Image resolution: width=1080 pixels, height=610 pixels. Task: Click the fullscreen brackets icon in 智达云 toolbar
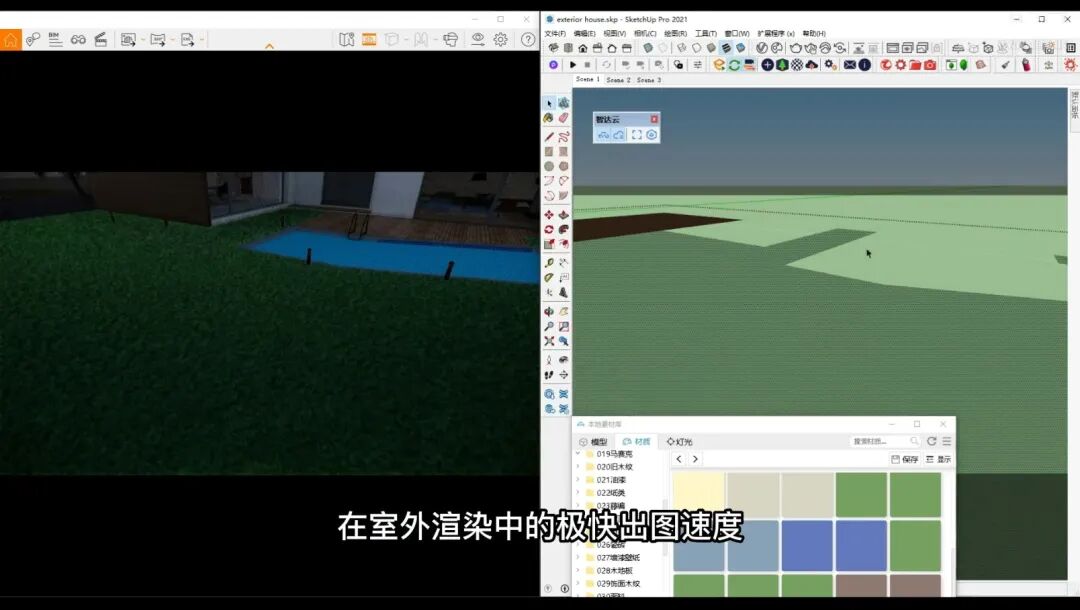pos(636,135)
